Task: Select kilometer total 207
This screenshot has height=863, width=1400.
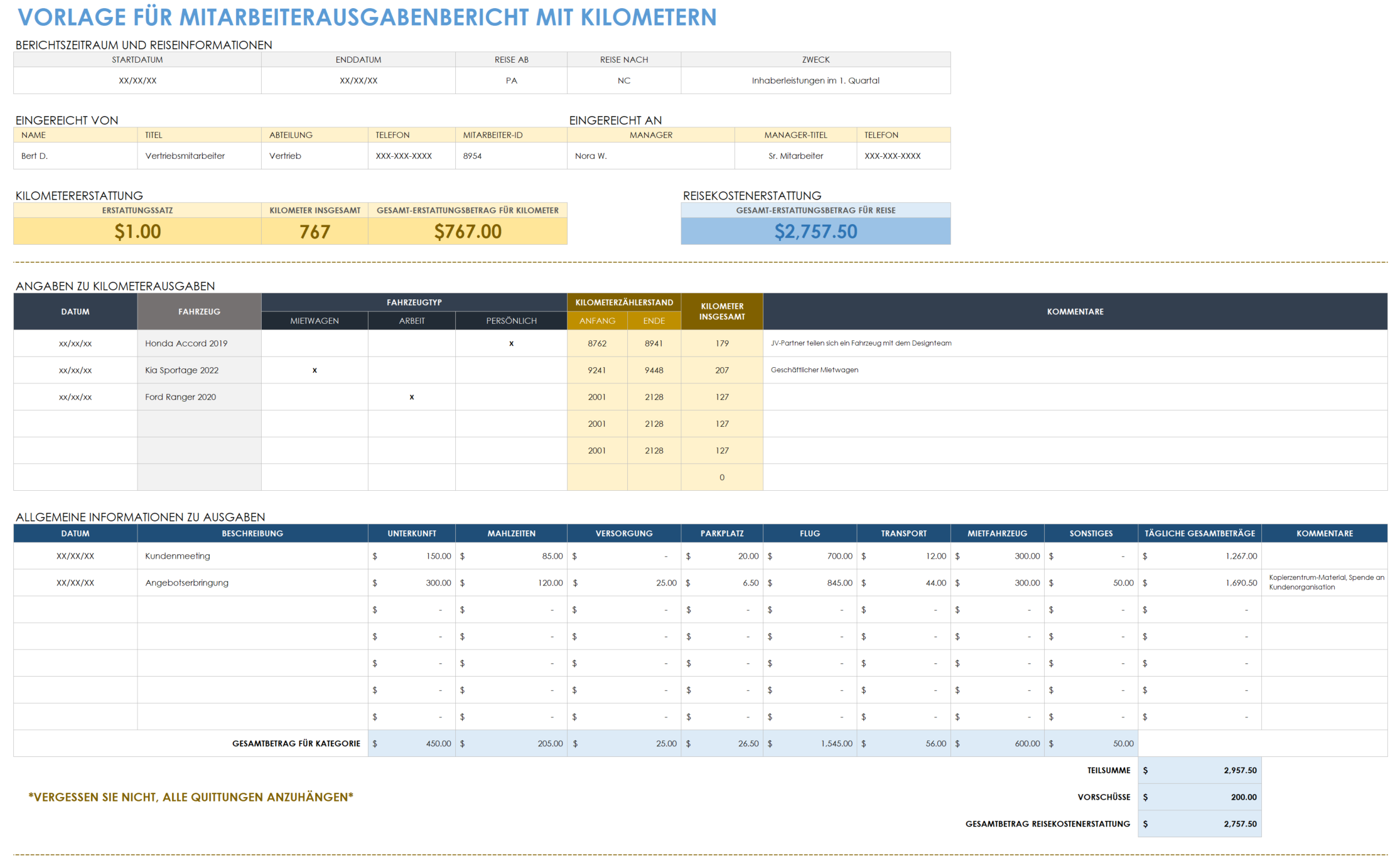Action: (722, 370)
